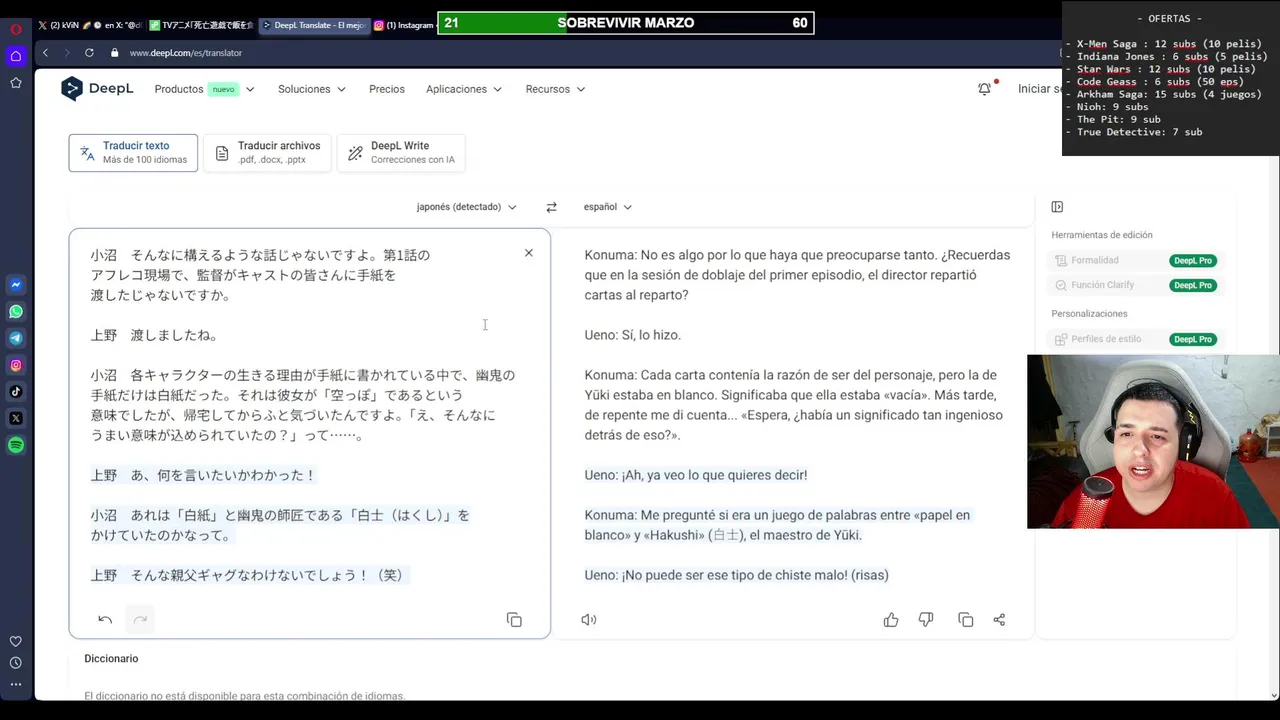Viewport: 1280px width, 720px height.
Task: Open the sidebar three-dots more options
Action: coord(16,685)
